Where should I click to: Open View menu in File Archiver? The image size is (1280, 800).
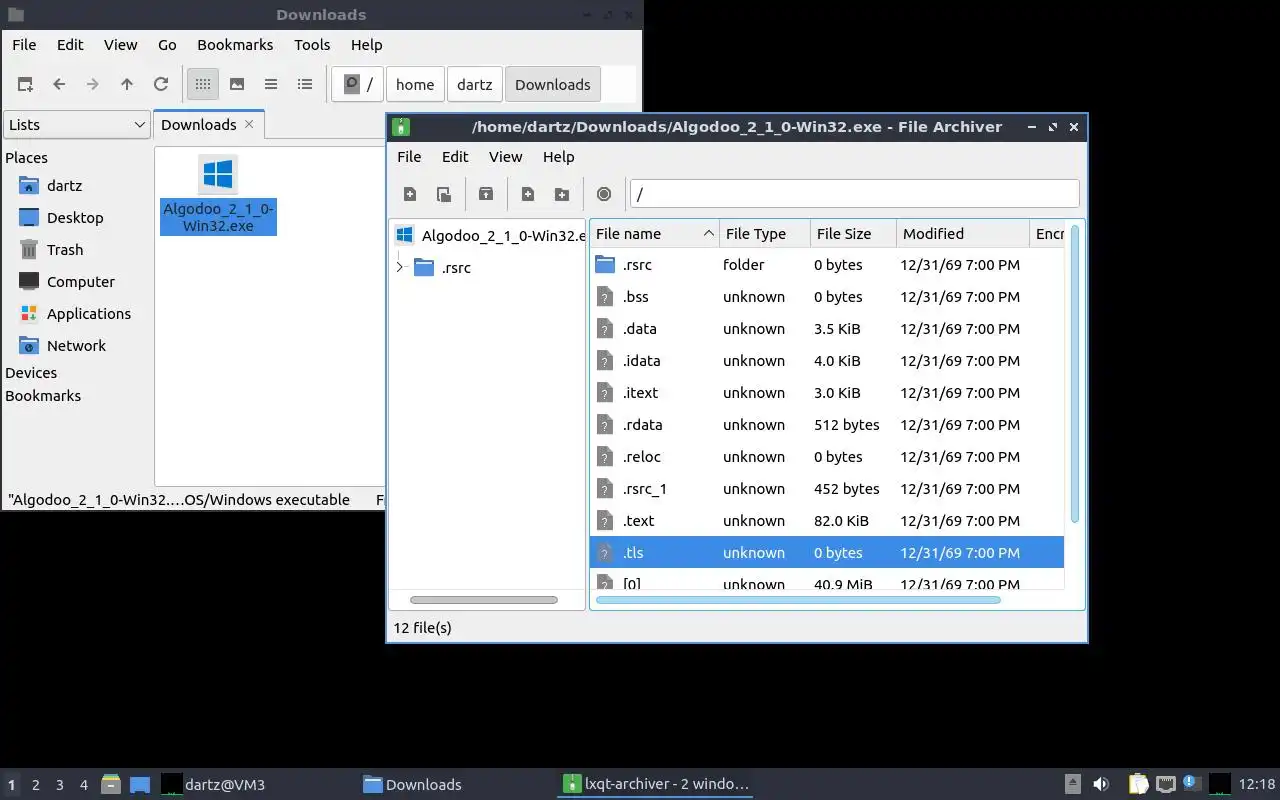pyautogui.click(x=505, y=157)
